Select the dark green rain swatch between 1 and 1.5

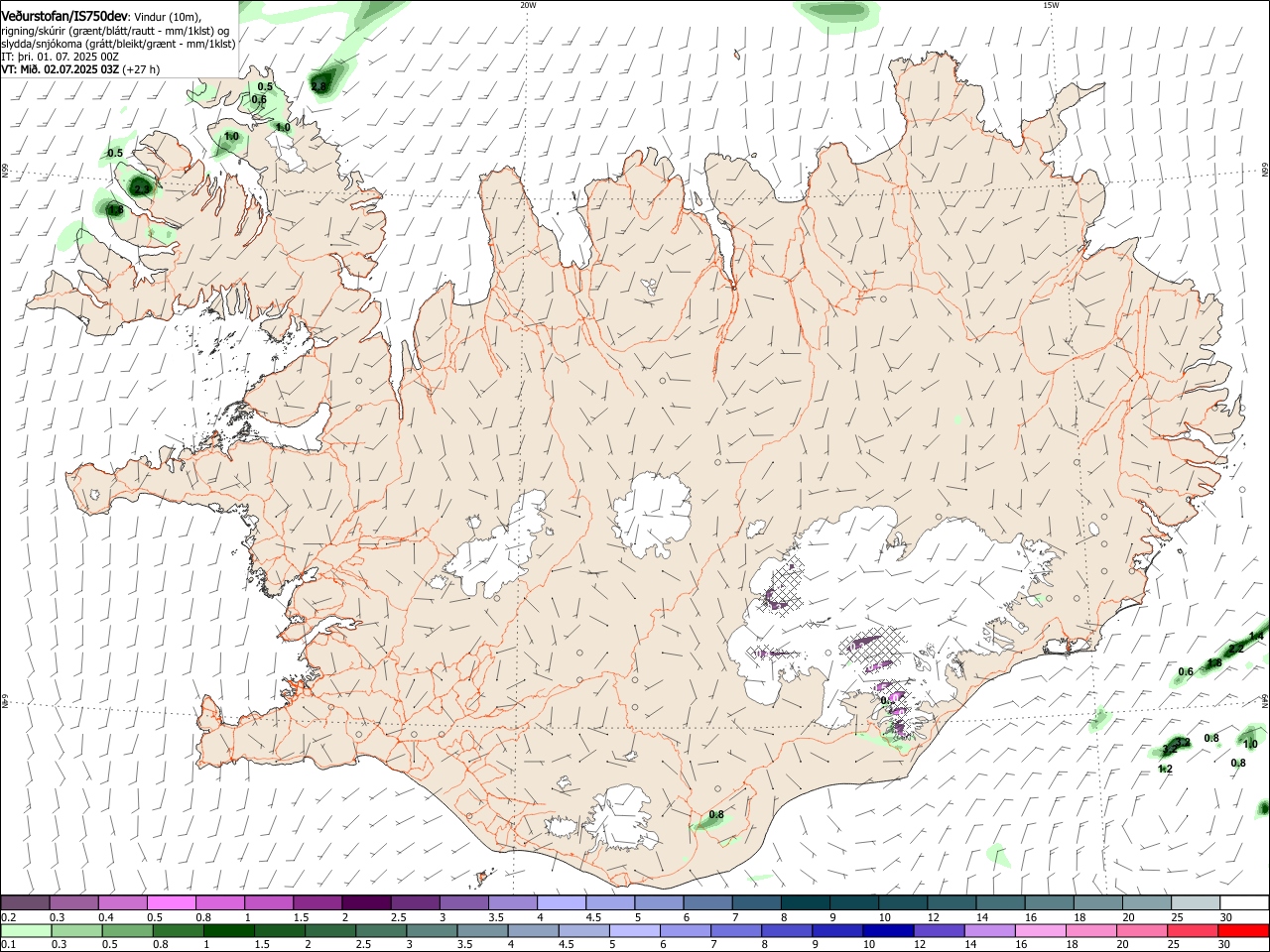pyautogui.click(x=228, y=931)
